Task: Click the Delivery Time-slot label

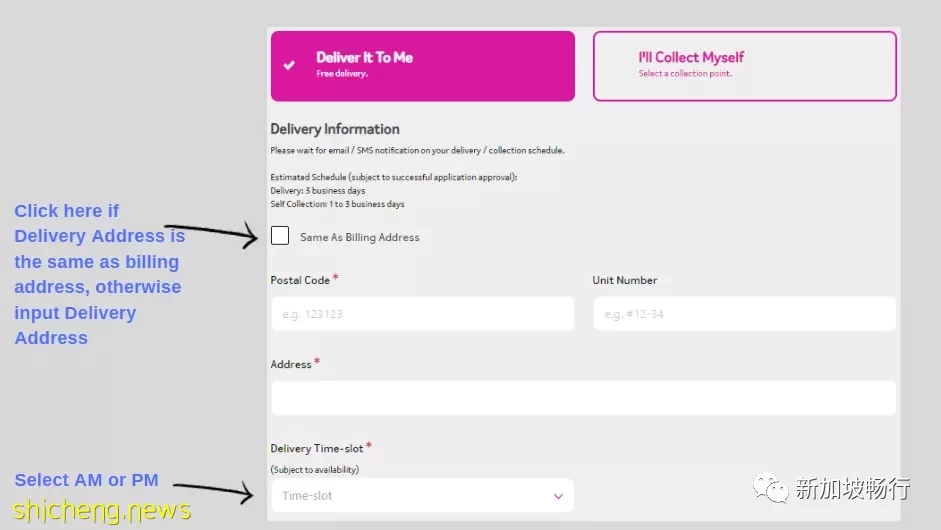Action: [316, 448]
